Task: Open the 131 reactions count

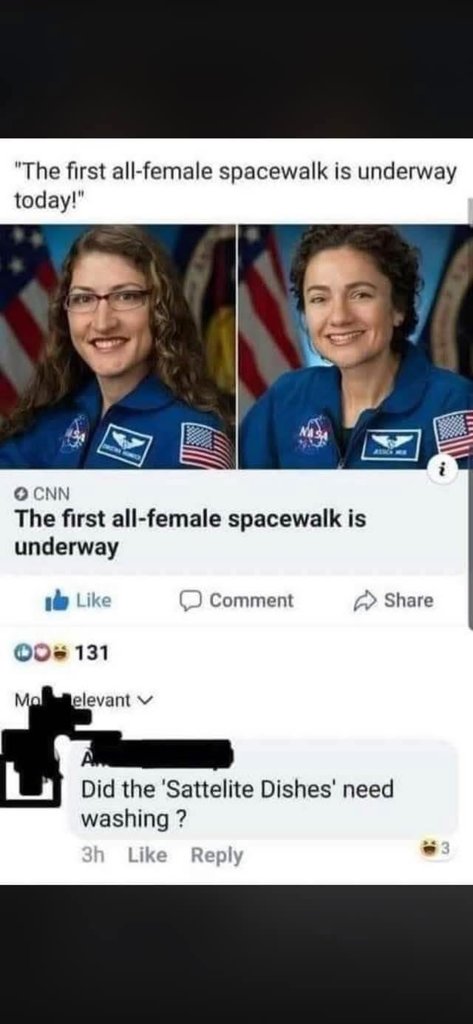Action: (93, 652)
